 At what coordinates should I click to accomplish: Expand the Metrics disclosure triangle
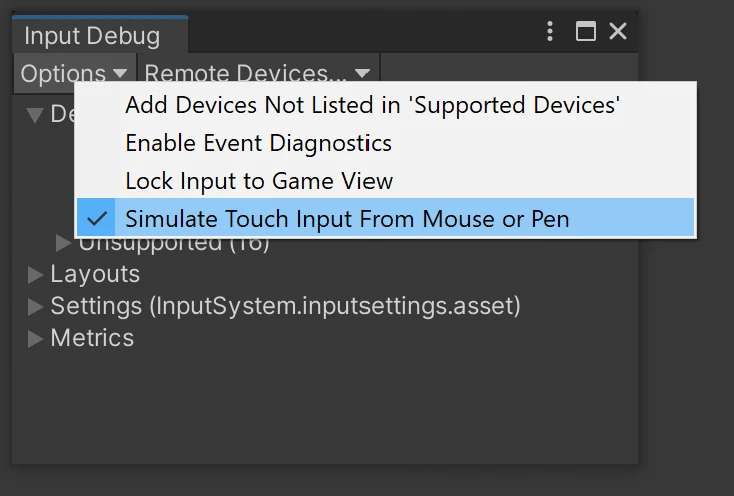(36, 338)
